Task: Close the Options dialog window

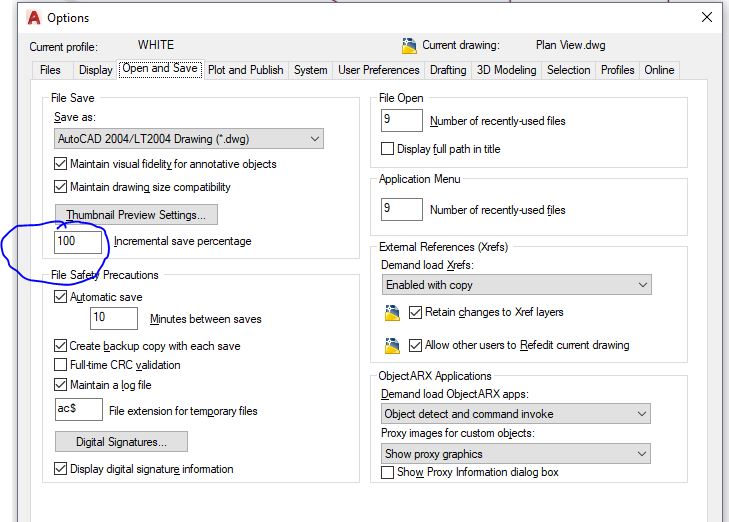Action: (x=706, y=17)
